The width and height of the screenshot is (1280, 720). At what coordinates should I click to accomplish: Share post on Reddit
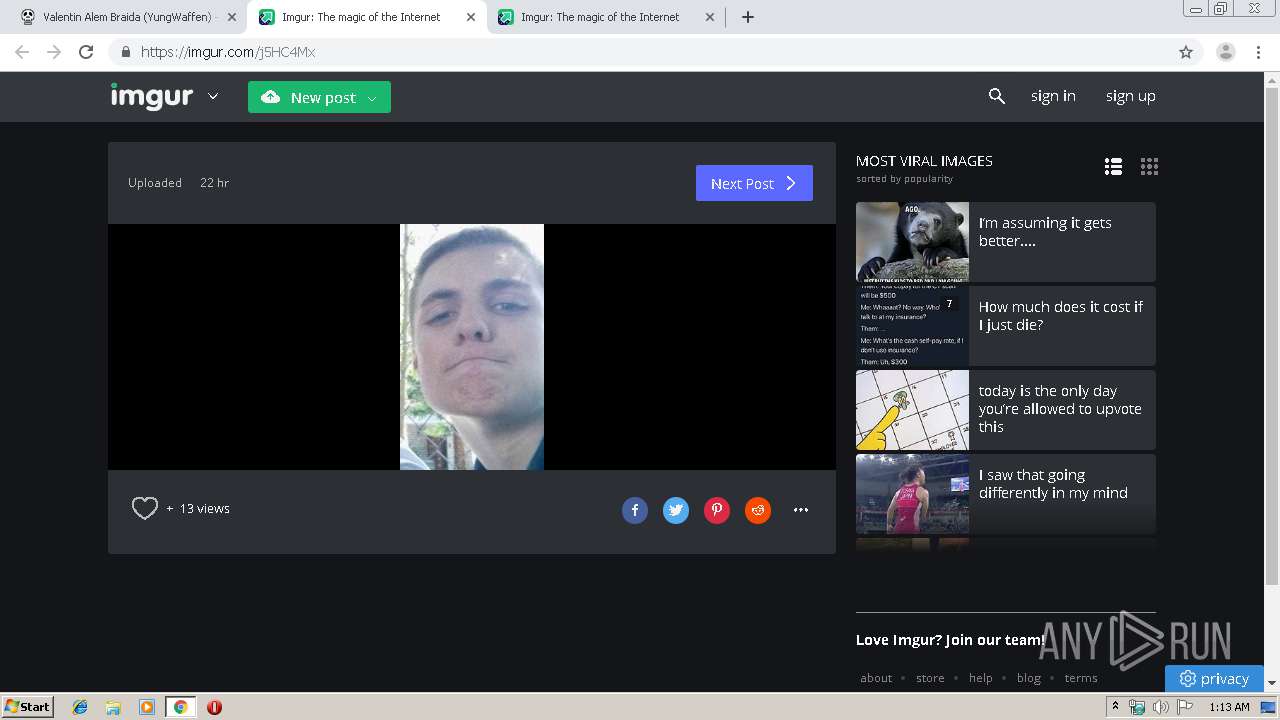coord(758,510)
